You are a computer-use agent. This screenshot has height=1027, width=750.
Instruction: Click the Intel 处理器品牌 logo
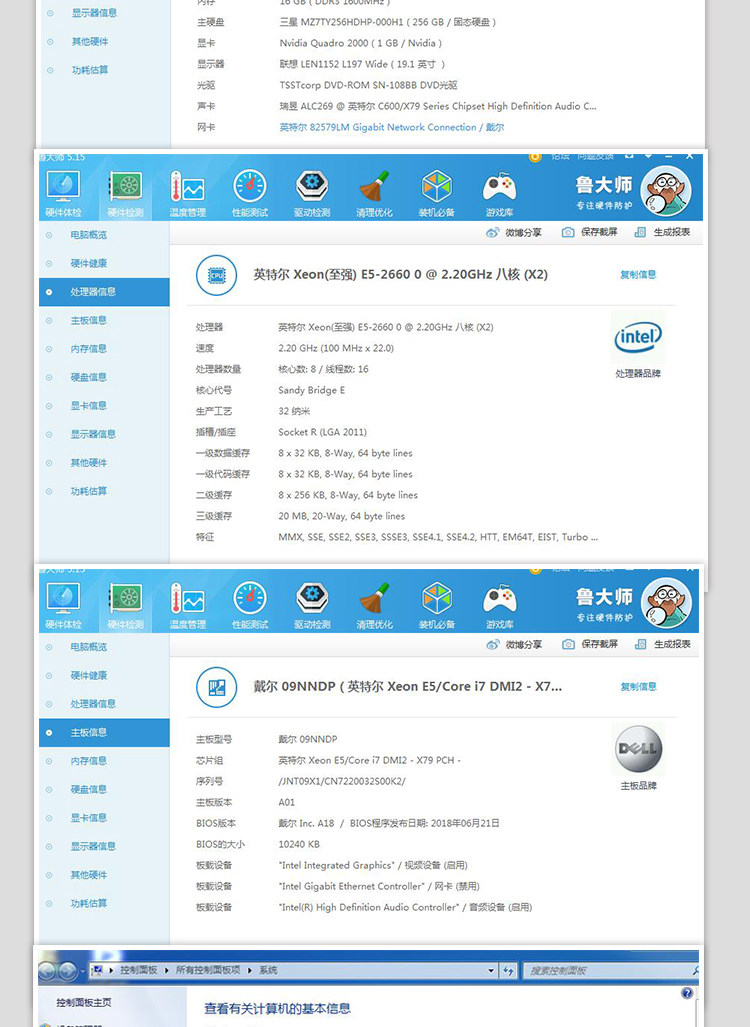638,338
